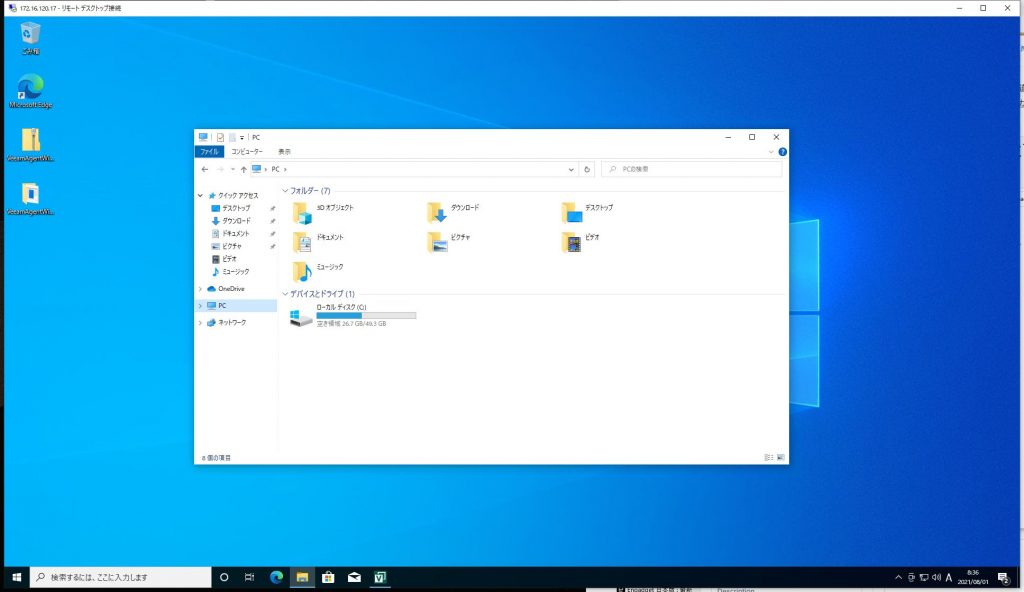Select the ドキュメント folder in the file pane
The width and height of the screenshot is (1024, 592).
pos(318,242)
